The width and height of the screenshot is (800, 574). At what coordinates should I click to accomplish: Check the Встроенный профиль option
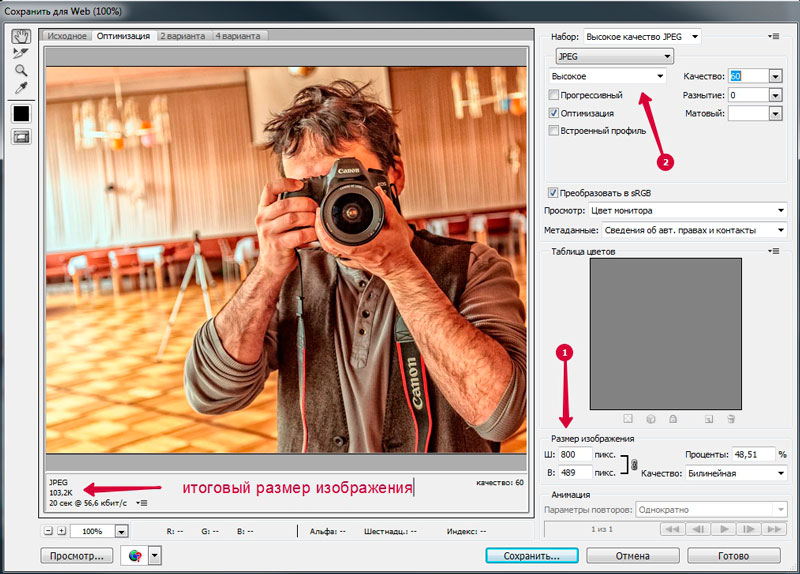(x=554, y=130)
